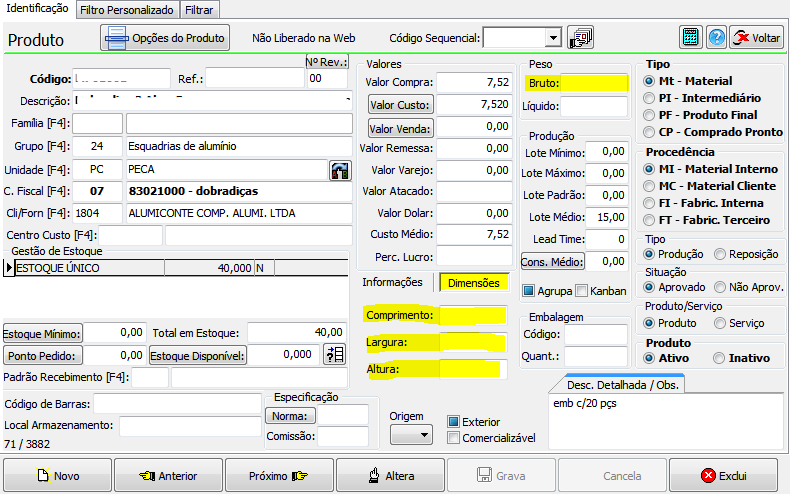Viewport: 790px width, 494px height.
Task: Click the Valor Venda button
Action: click(x=398, y=127)
